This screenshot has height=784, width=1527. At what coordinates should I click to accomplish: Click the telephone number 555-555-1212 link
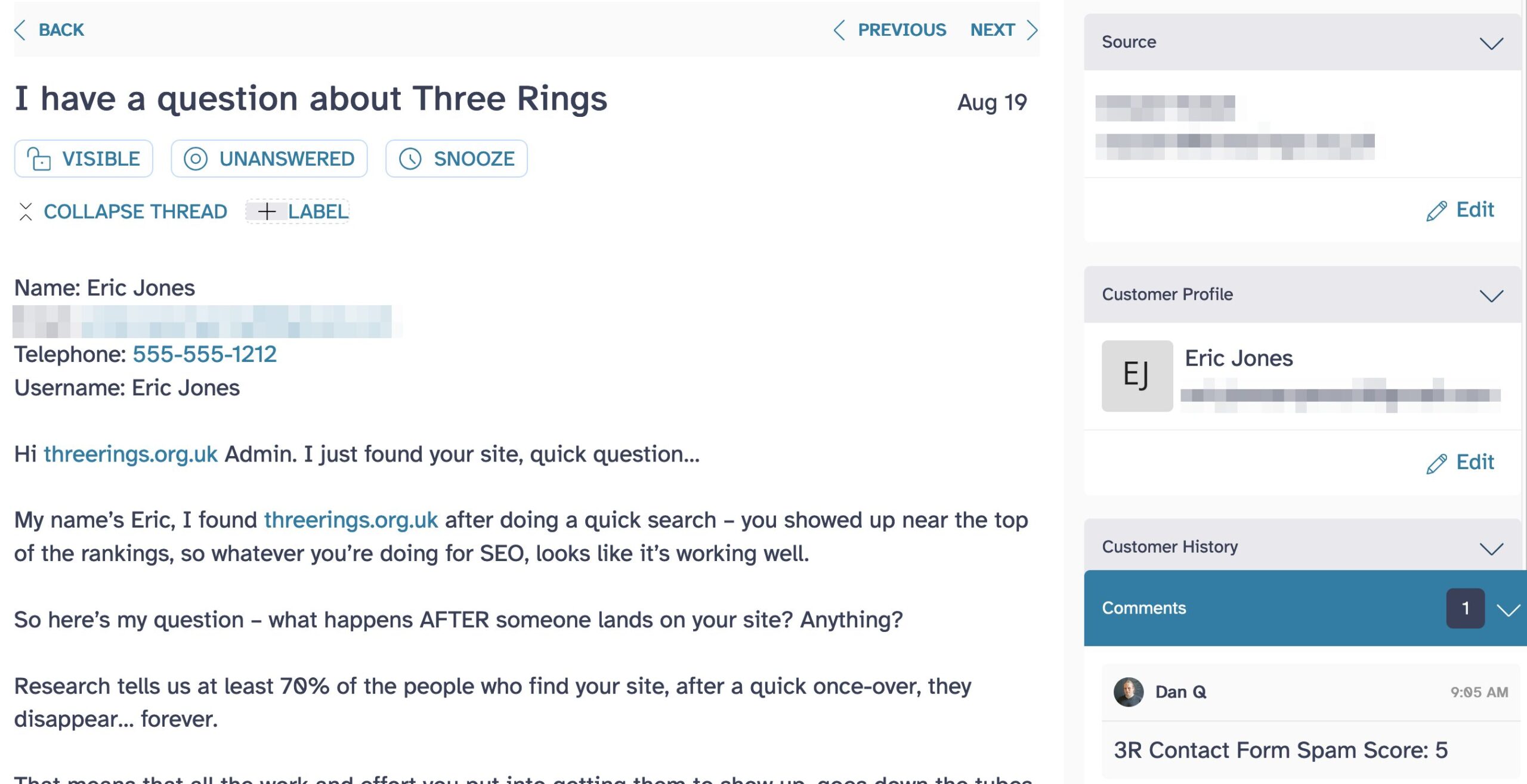pyautogui.click(x=205, y=354)
